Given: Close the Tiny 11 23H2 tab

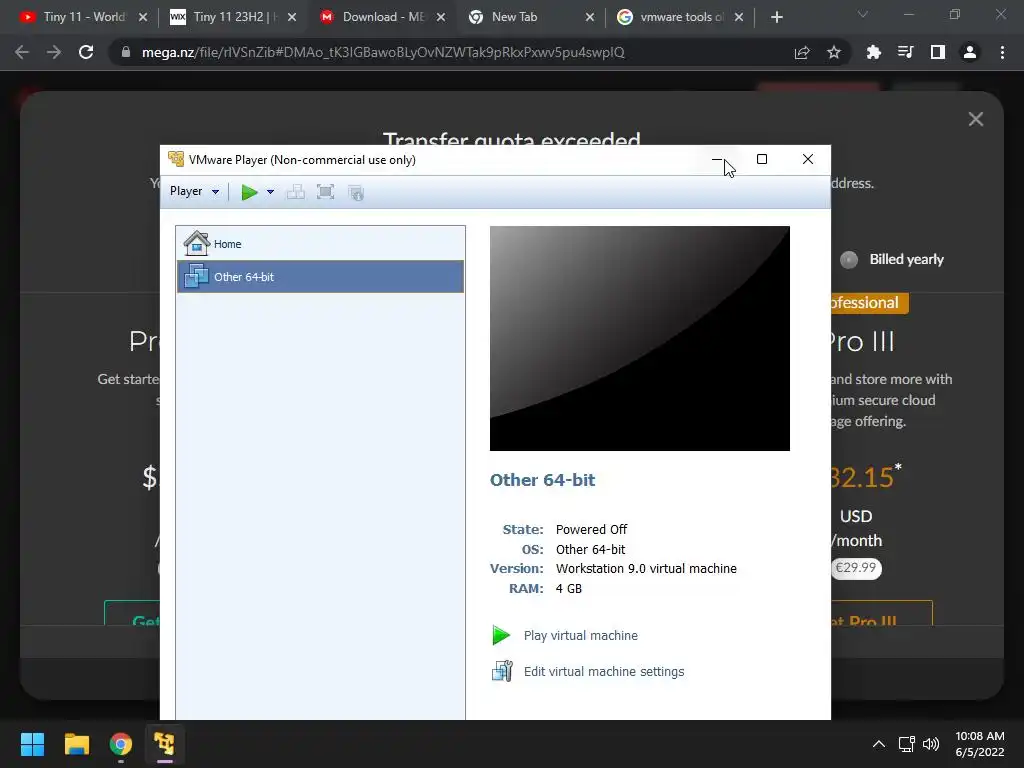Looking at the screenshot, I should [x=292, y=17].
